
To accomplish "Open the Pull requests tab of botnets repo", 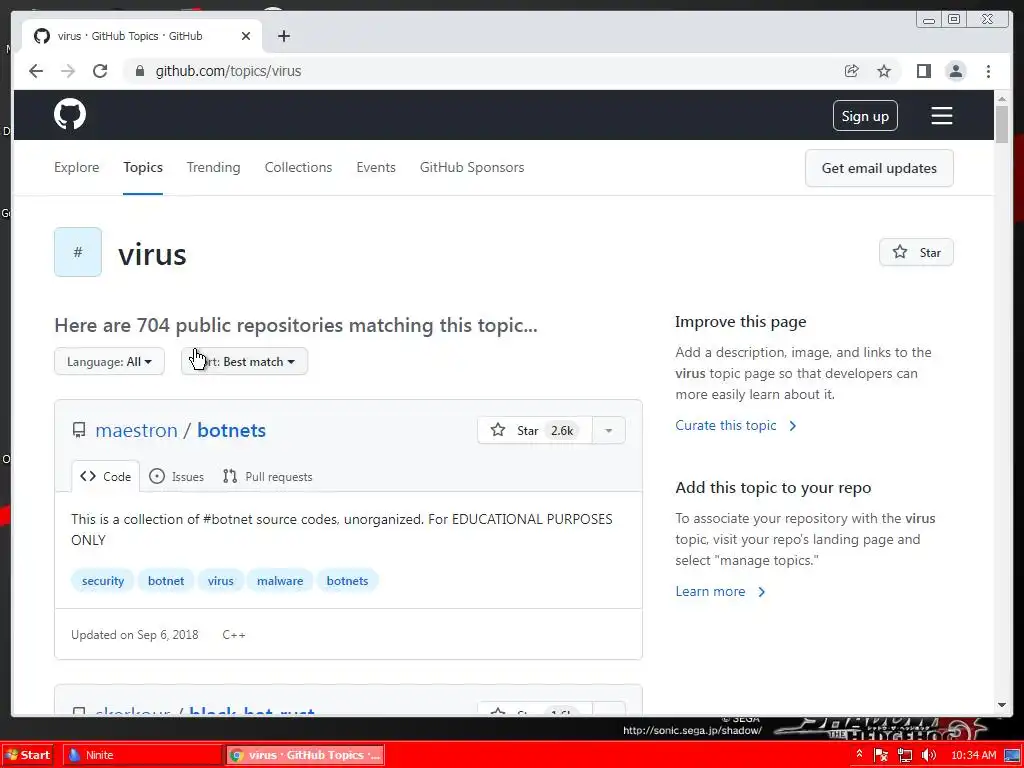I will click(268, 477).
